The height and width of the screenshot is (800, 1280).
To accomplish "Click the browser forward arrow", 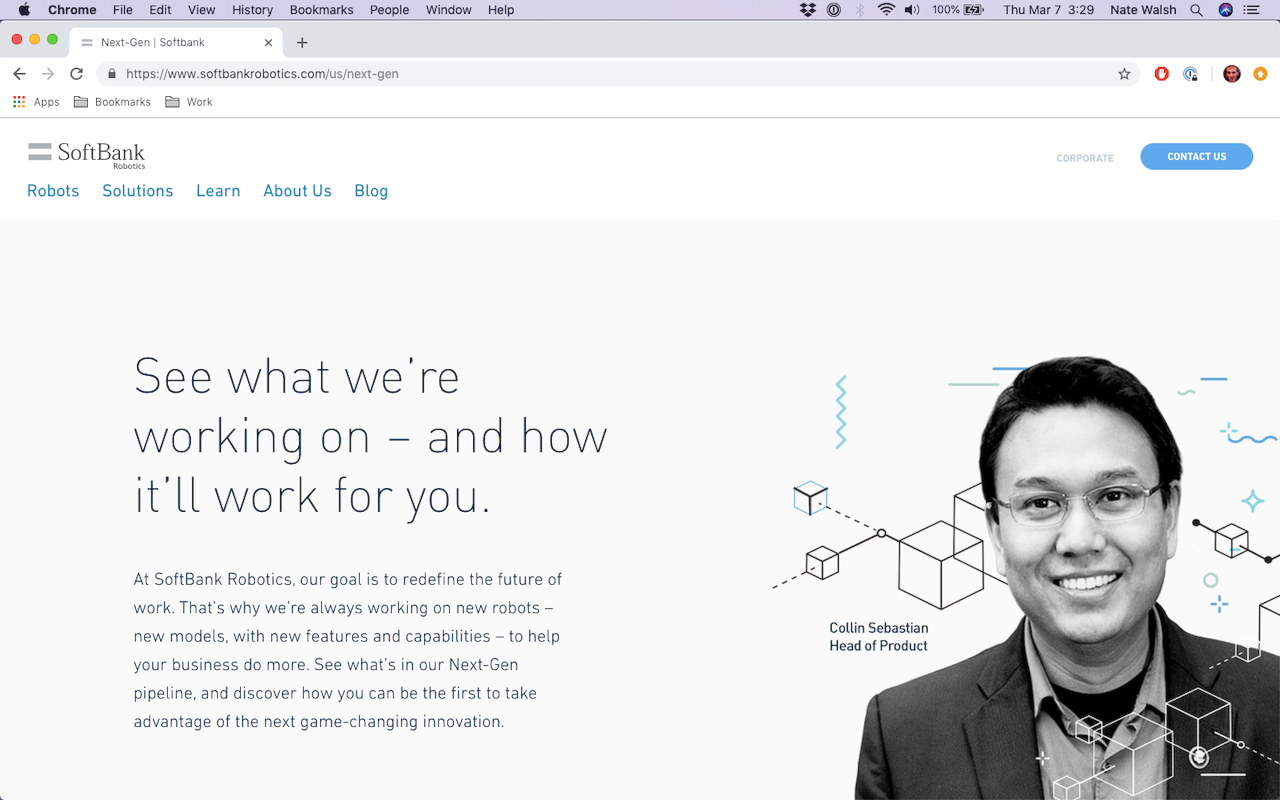I will coord(48,74).
